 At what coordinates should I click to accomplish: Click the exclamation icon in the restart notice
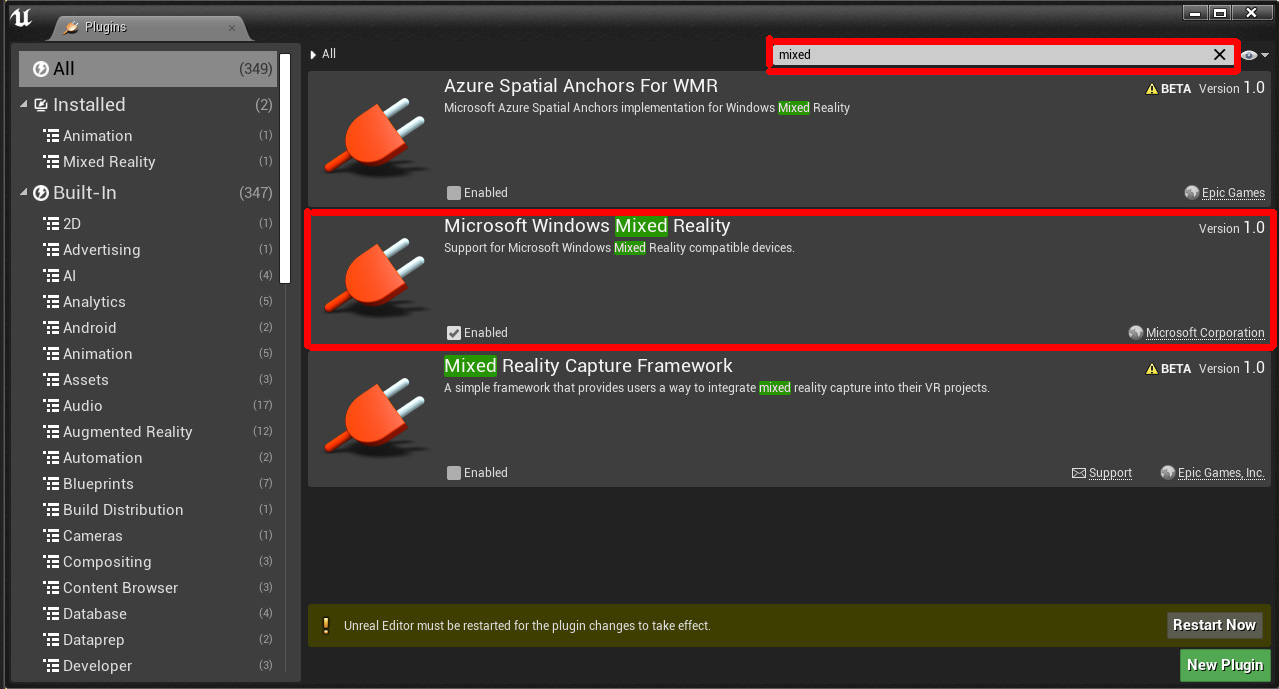[326, 626]
